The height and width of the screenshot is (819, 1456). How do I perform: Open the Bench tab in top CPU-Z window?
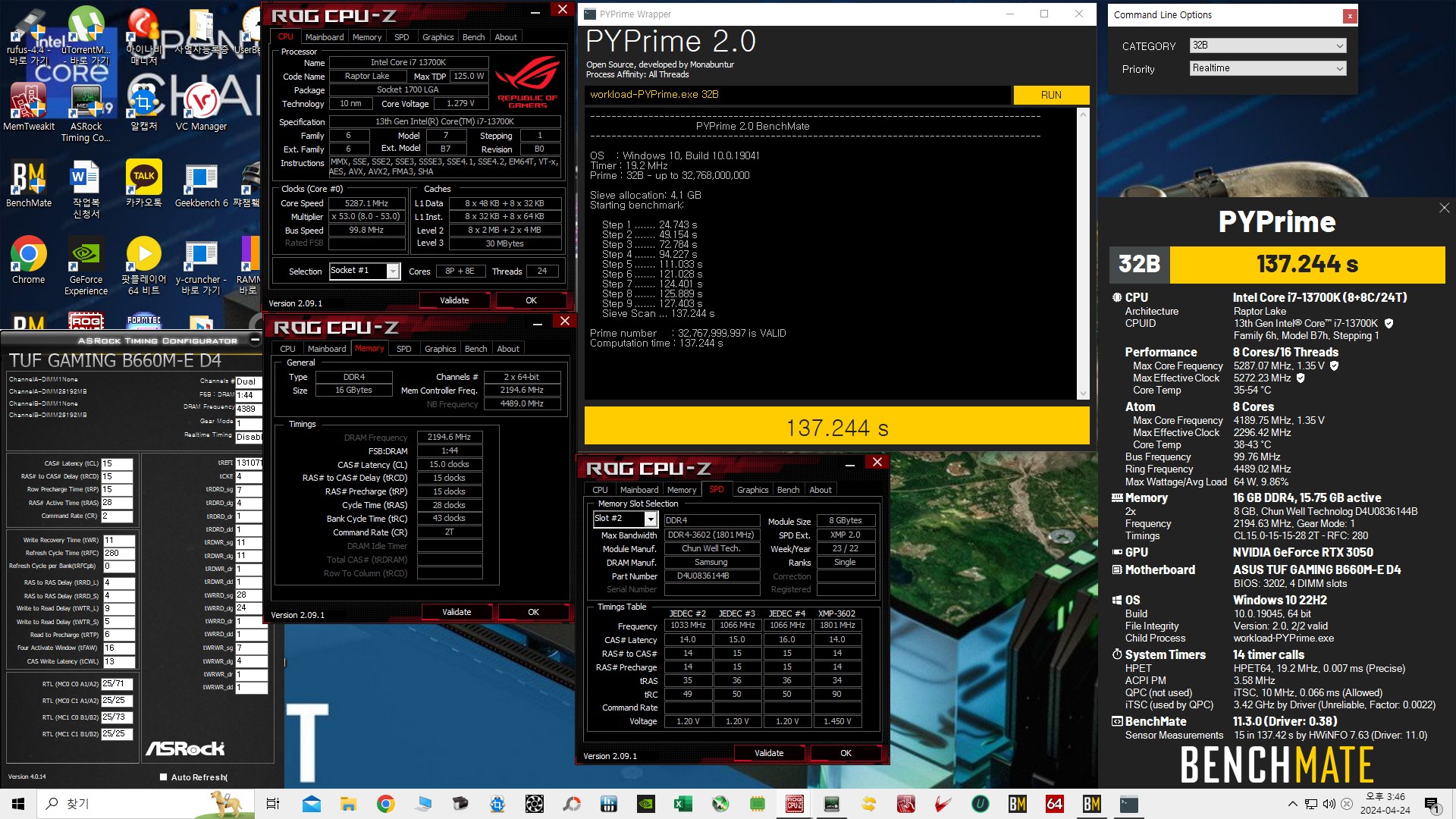tap(473, 37)
